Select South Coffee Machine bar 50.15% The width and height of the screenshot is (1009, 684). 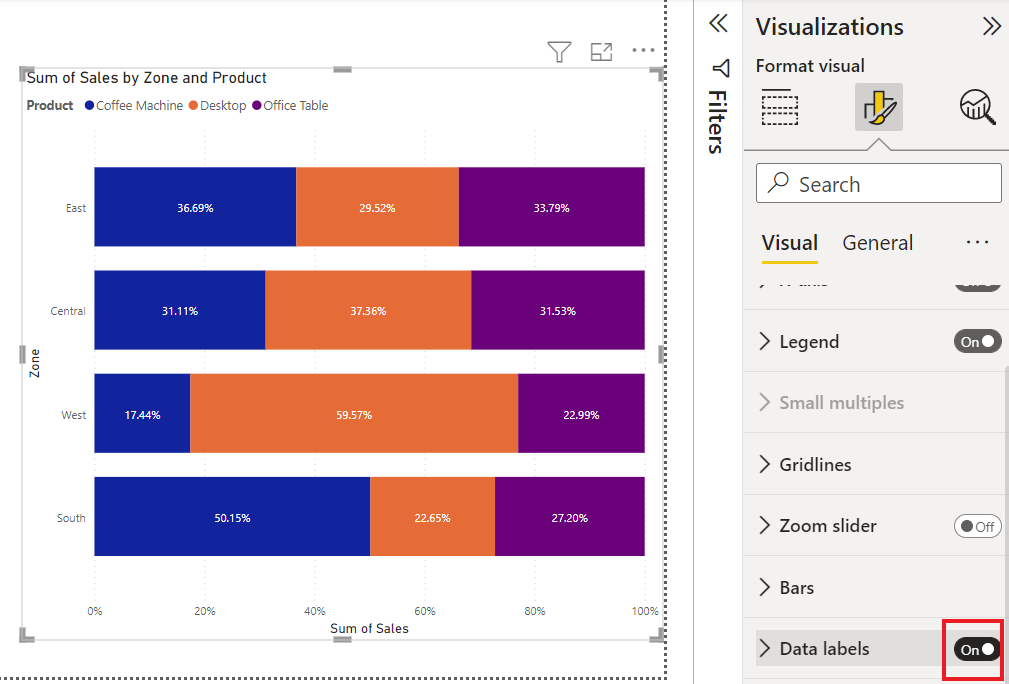click(x=232, y=517)
